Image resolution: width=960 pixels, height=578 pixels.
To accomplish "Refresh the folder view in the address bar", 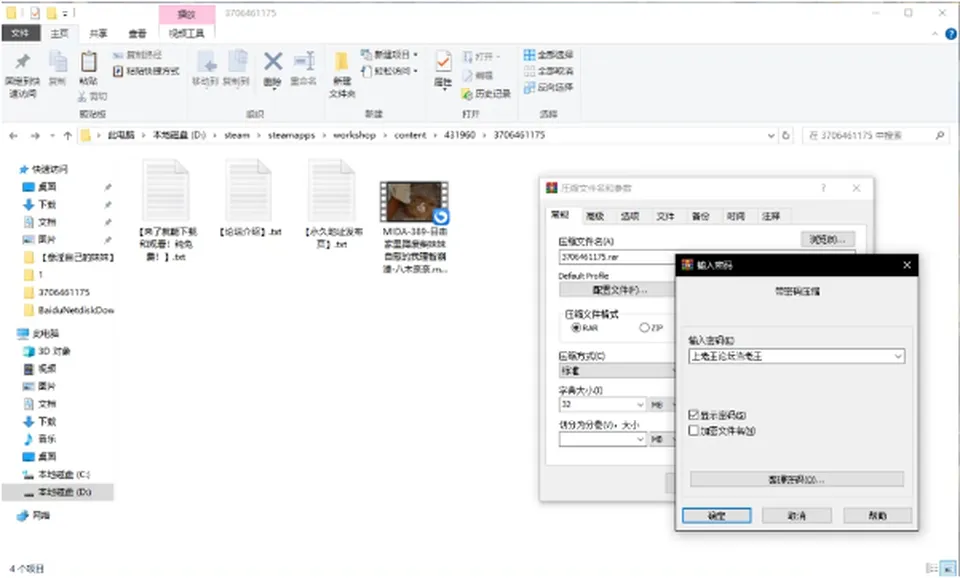I will click(786, 135).
